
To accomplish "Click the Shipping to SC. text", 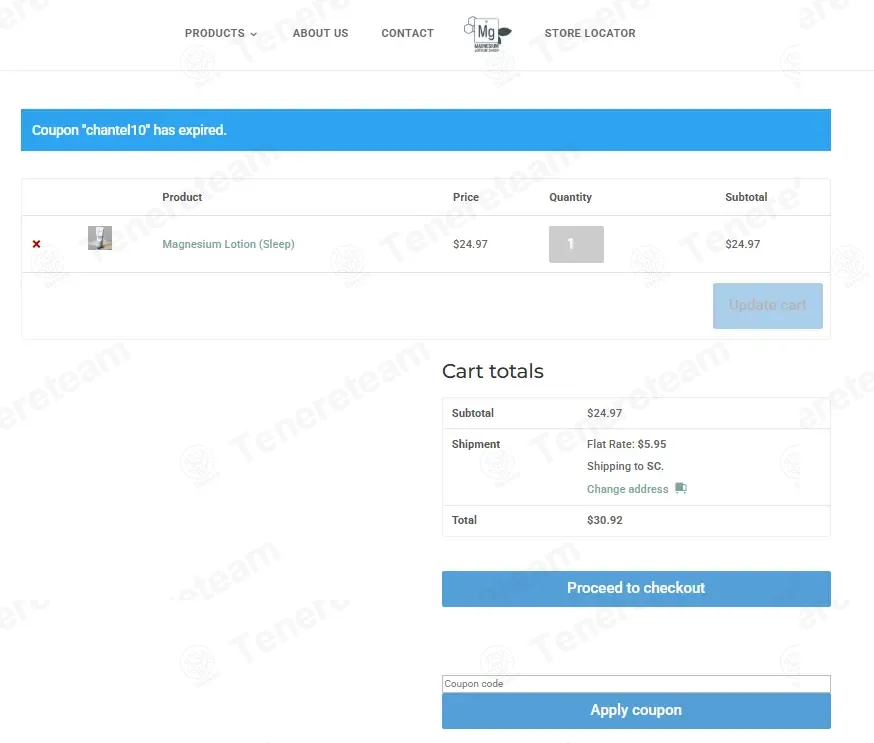I will (x=625, y=466).
